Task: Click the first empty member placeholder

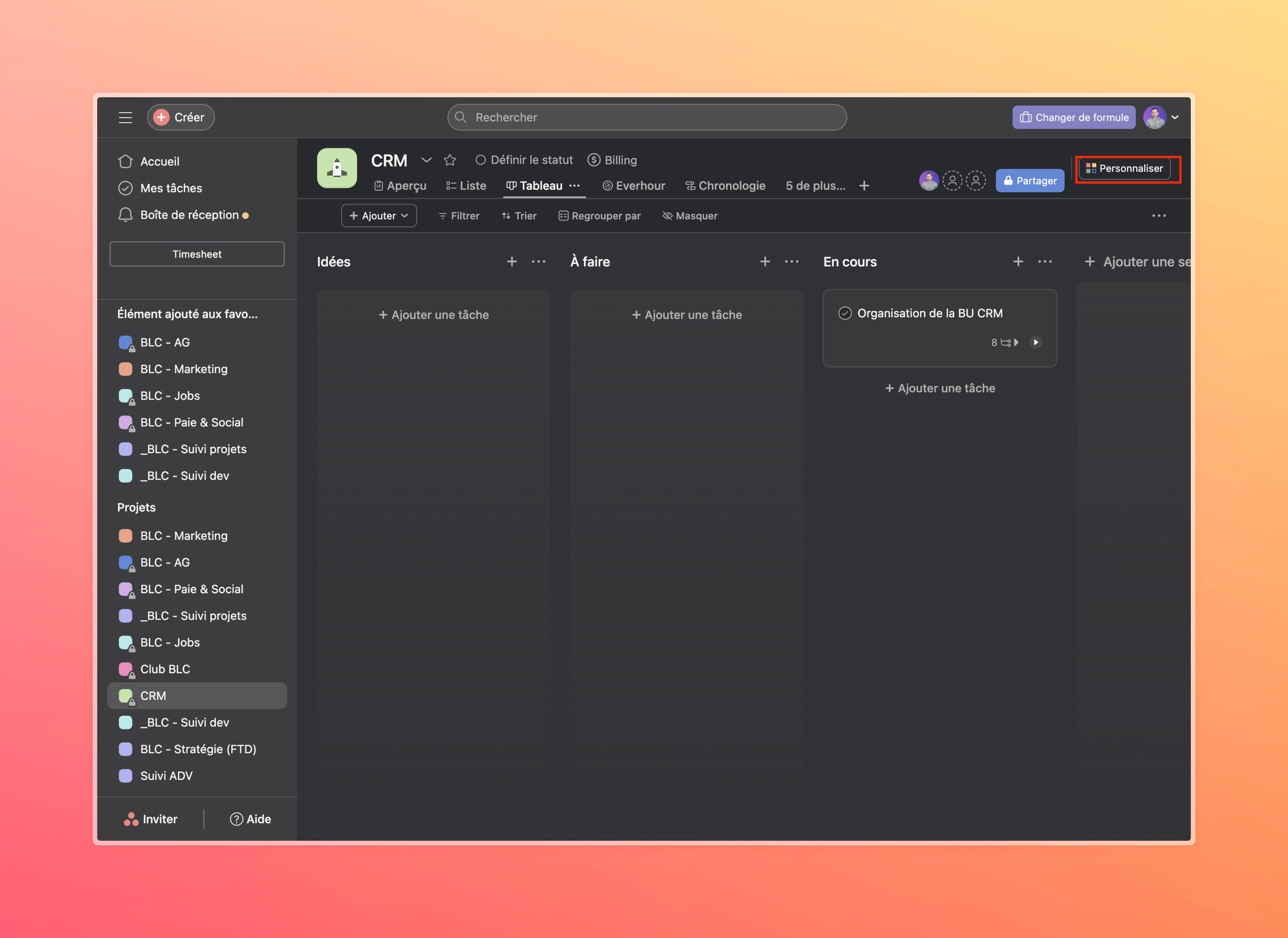Action: click(952, 181)
